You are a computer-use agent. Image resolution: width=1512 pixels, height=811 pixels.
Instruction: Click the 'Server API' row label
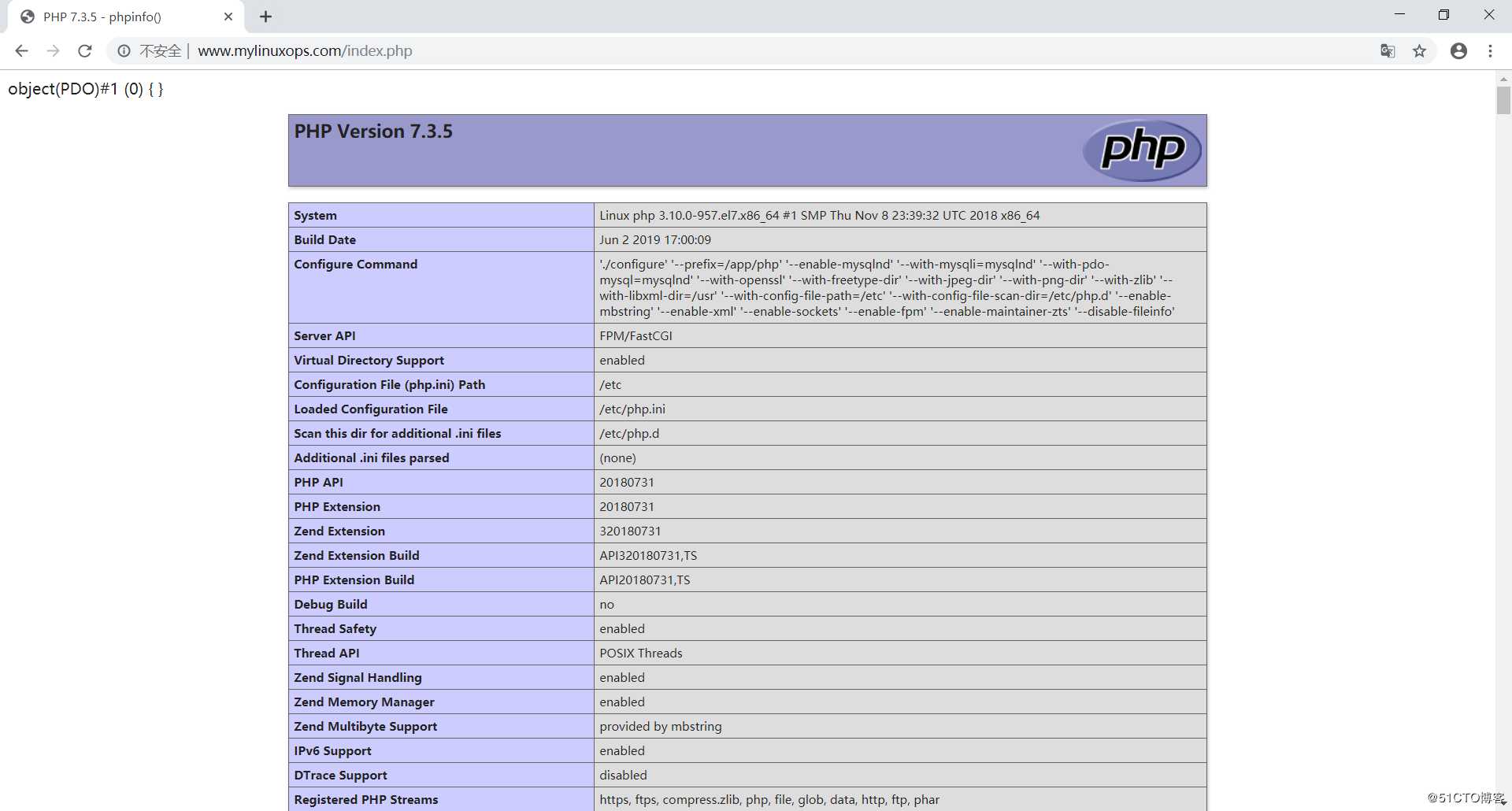coord(324,336)
